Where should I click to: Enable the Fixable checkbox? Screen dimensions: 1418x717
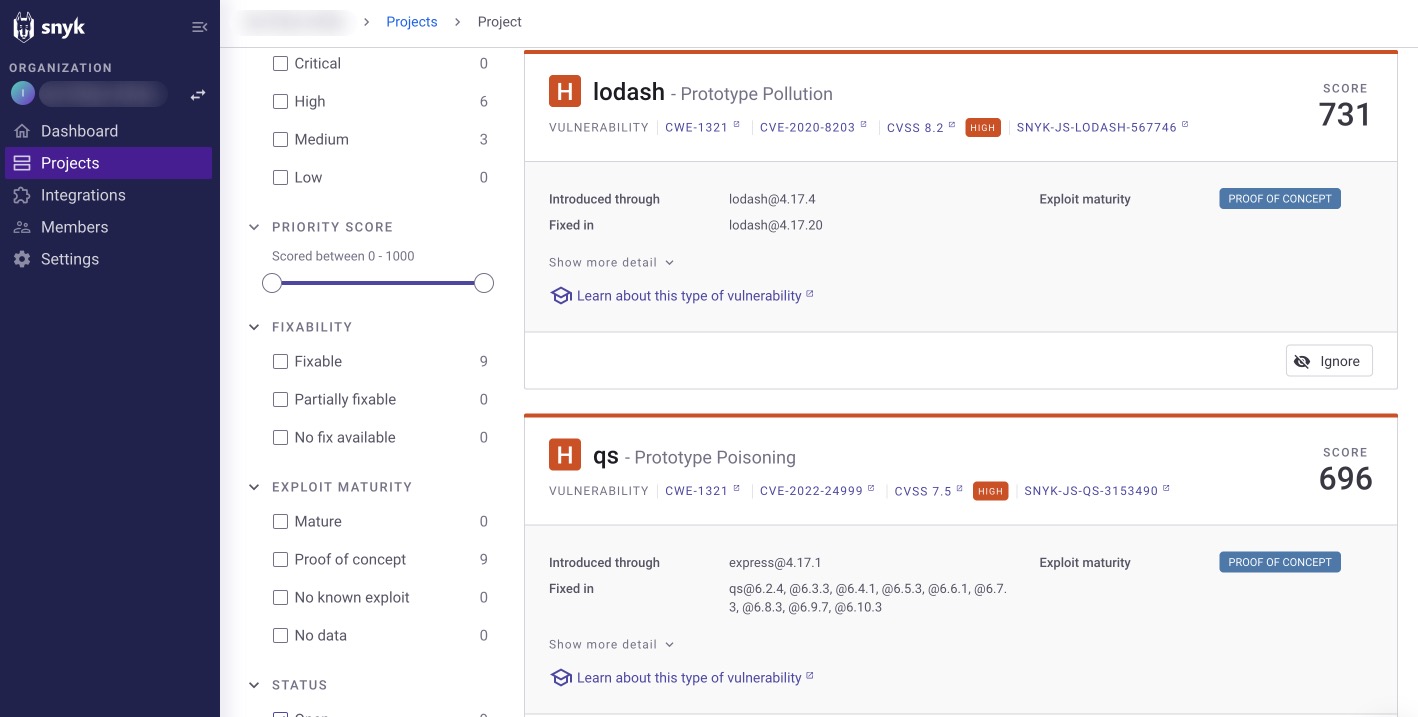click(x=281, y=361)
